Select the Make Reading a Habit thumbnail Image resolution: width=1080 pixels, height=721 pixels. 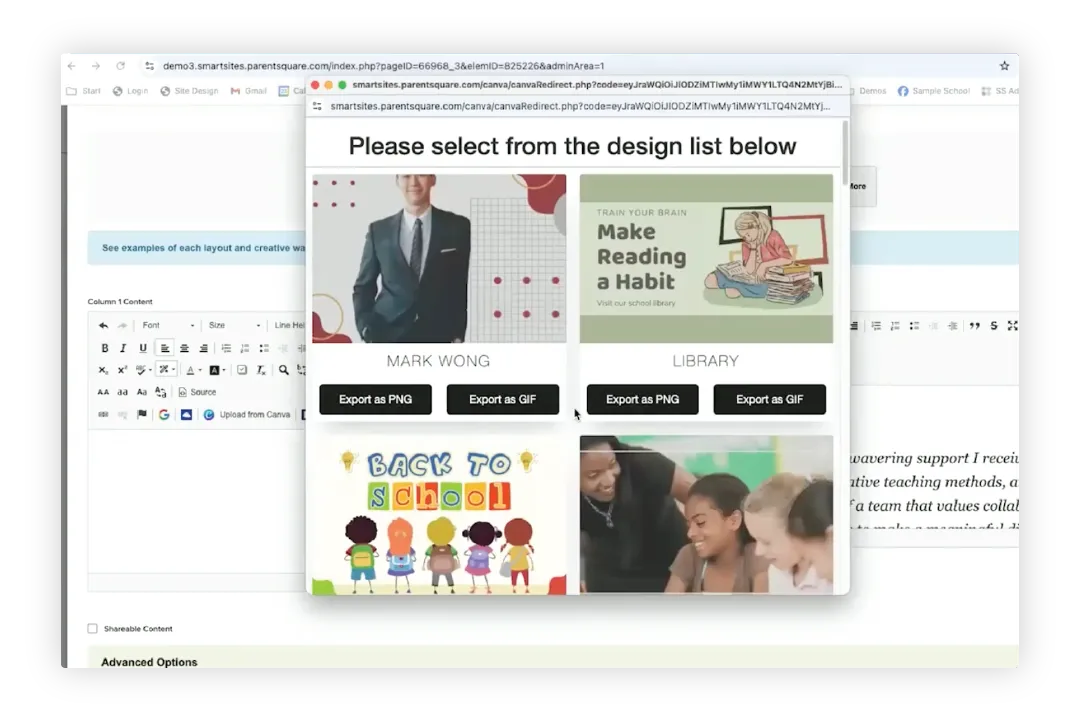click(706, 258)
